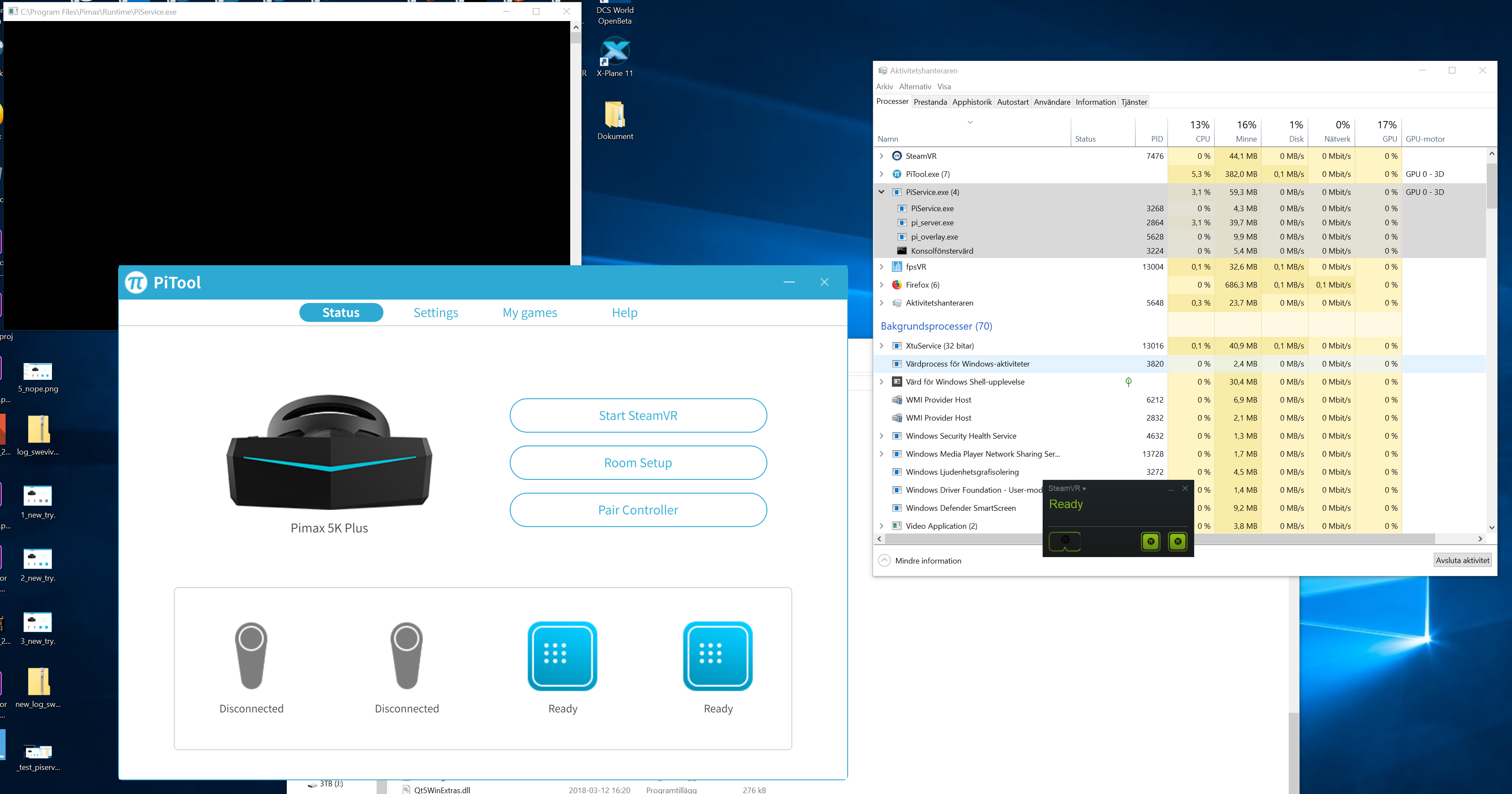This screenshot has height=794, width=1512.
Task: Expand the SteamVR process row
Action: 881,156
